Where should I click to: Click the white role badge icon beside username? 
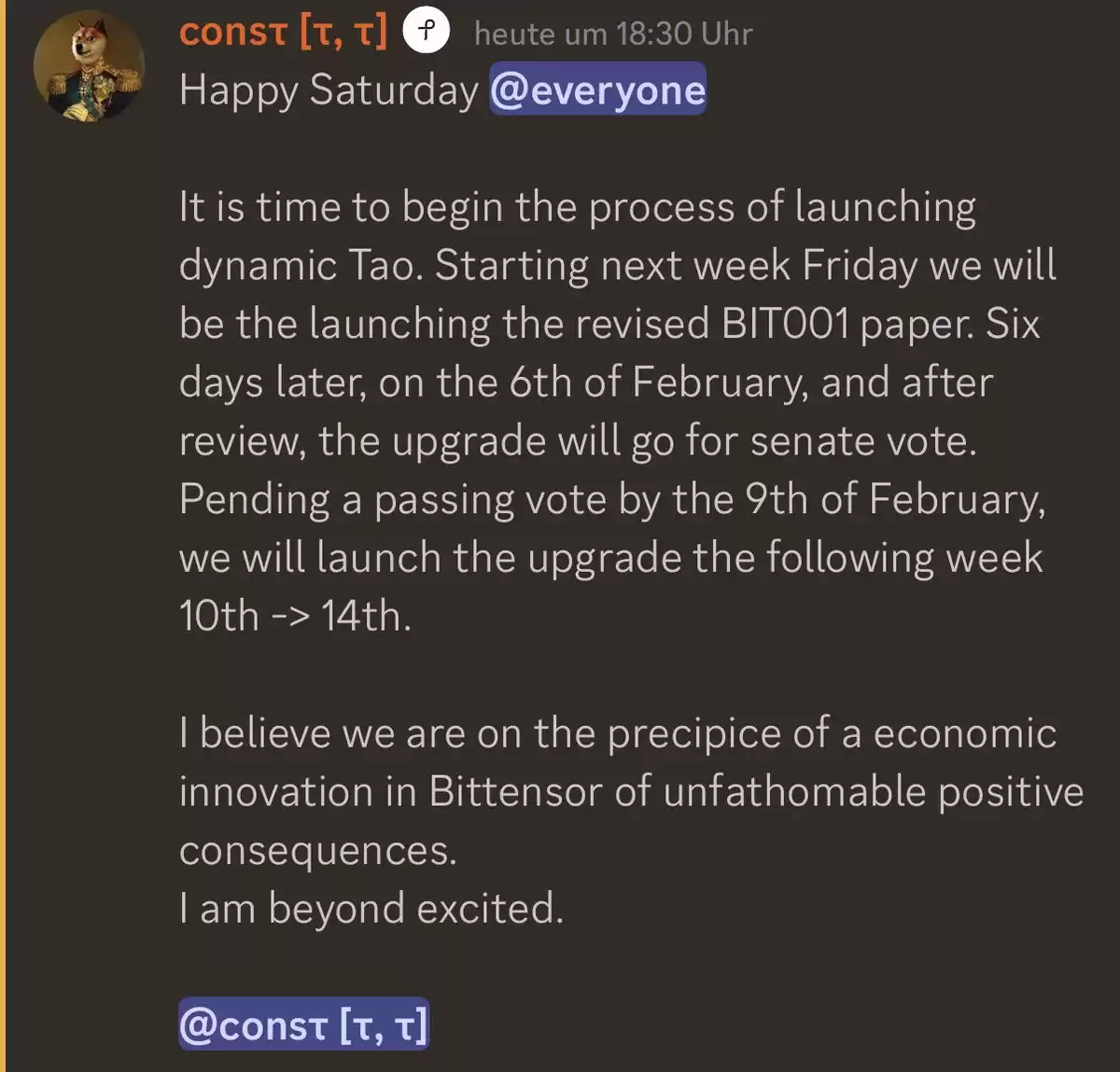click(426, 32)
